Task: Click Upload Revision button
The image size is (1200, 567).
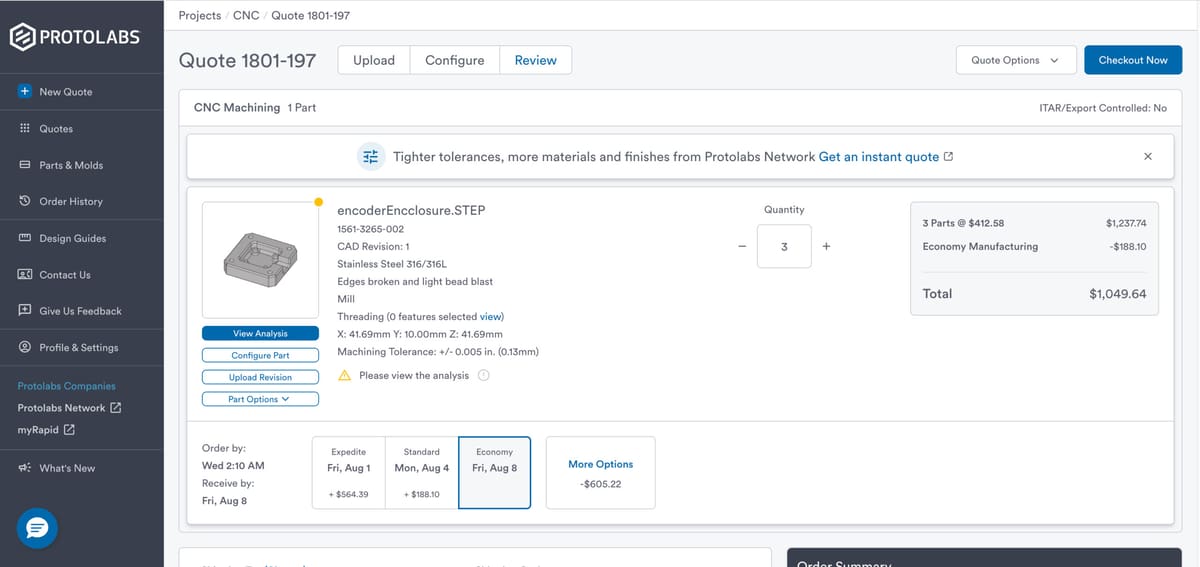Action: (x=260, y=377)
